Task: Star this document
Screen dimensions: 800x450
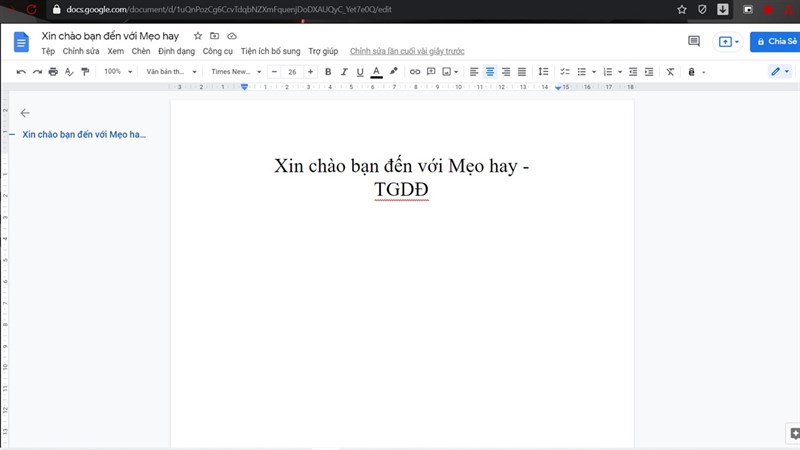Action: pos(198,36)
